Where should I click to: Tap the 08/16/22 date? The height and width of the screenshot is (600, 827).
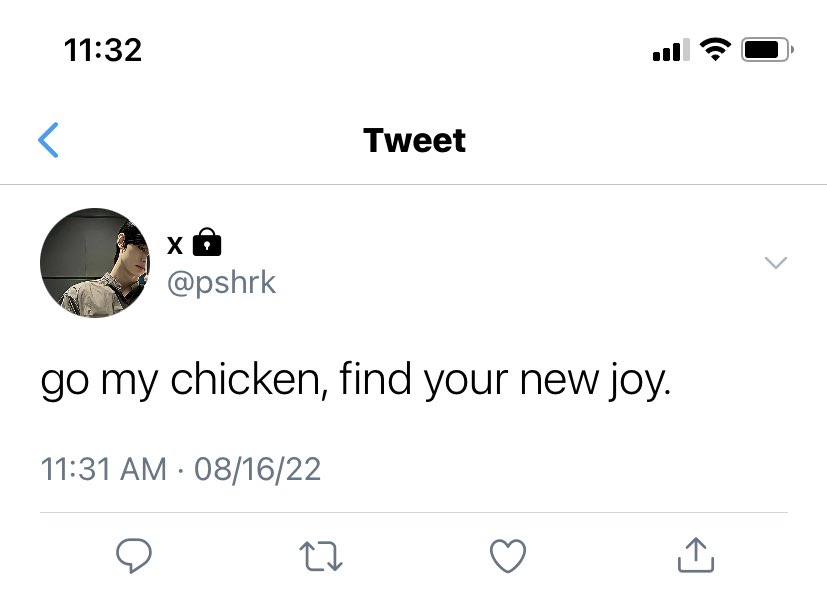(257, 469)
